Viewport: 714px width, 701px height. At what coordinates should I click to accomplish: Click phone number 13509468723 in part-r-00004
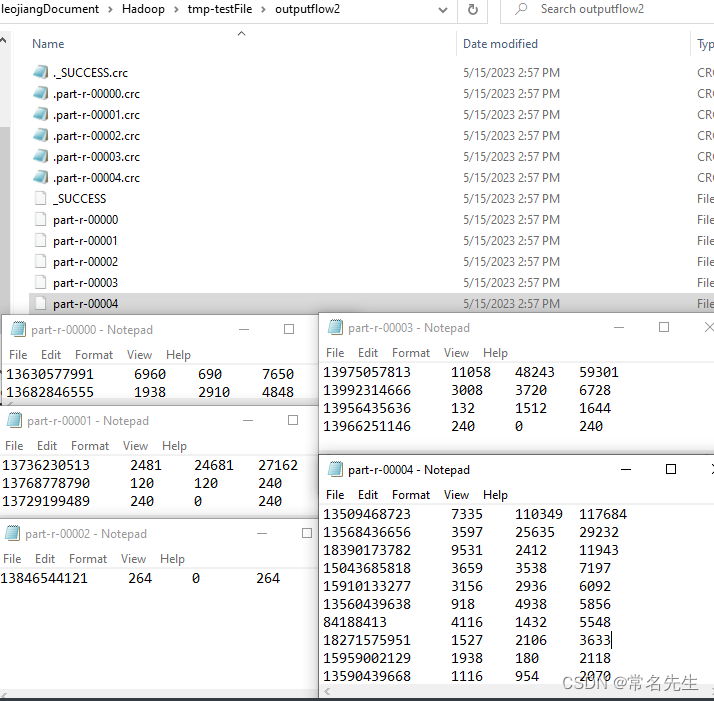click(x=367, y=514)
